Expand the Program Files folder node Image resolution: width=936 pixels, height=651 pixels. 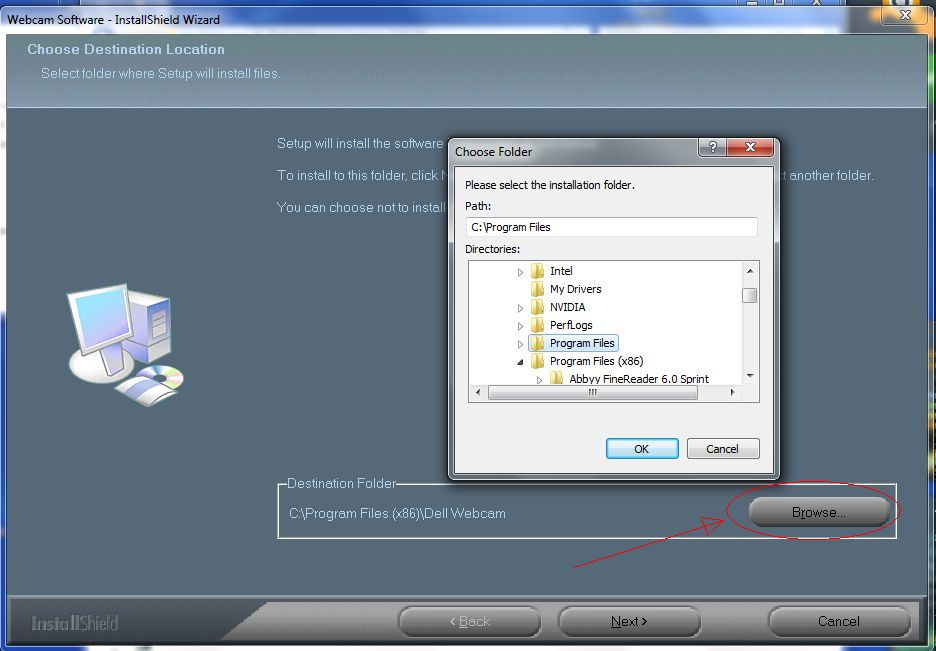coord(520,344)
